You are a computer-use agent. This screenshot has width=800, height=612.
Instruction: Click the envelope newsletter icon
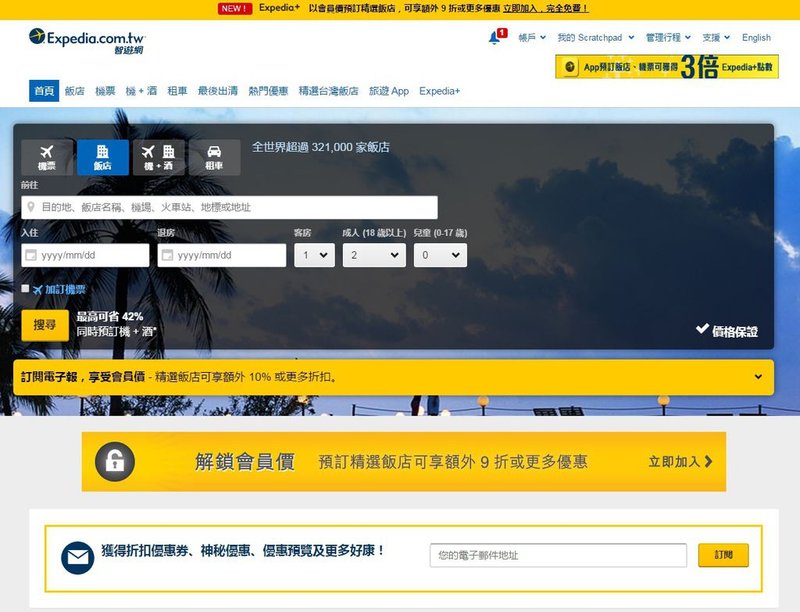coord(78,558)
